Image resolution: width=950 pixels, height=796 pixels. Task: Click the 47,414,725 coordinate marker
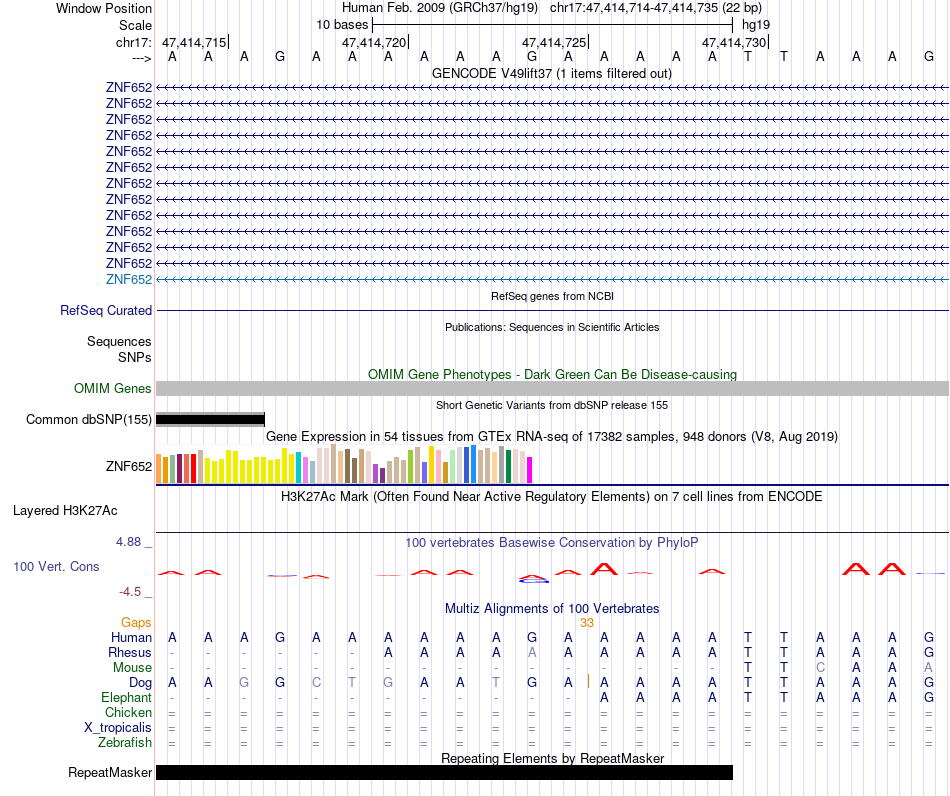pyautogui.click(x=554, y=42)
